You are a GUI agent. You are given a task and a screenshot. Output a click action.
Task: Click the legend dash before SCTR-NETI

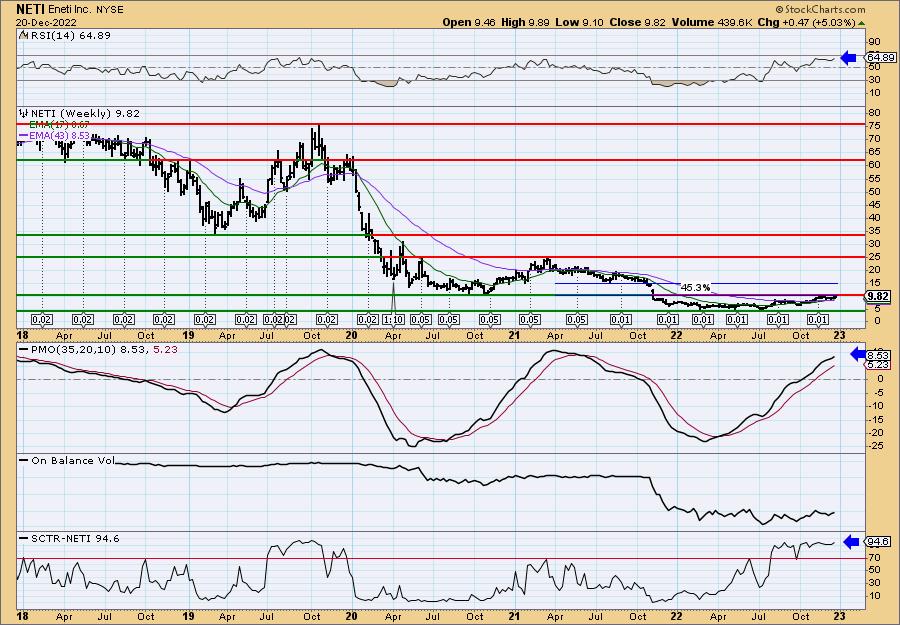(x=23, y=538)
